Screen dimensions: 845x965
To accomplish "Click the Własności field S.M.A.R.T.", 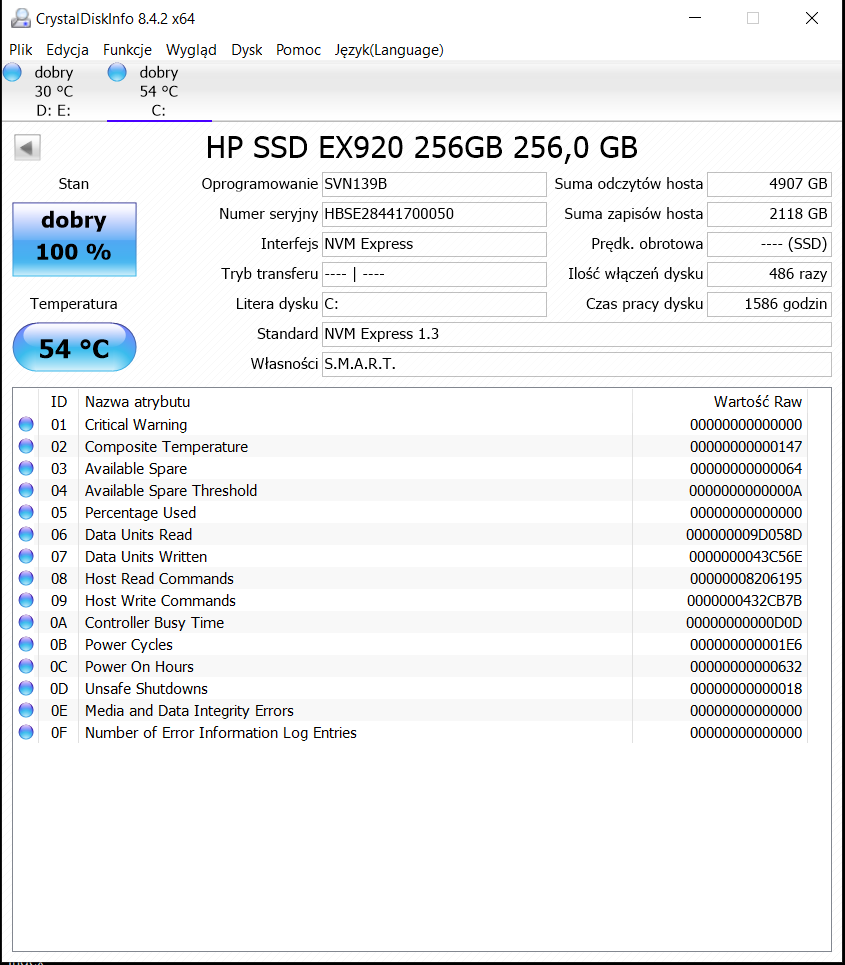I will click(577, 364).
